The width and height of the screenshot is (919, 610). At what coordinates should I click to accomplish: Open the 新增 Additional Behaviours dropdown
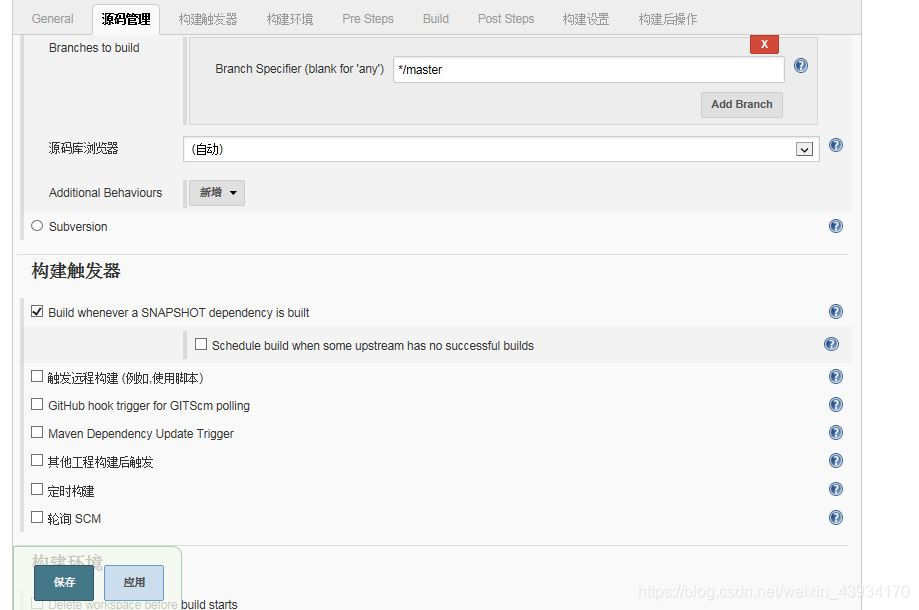point(217,193)
